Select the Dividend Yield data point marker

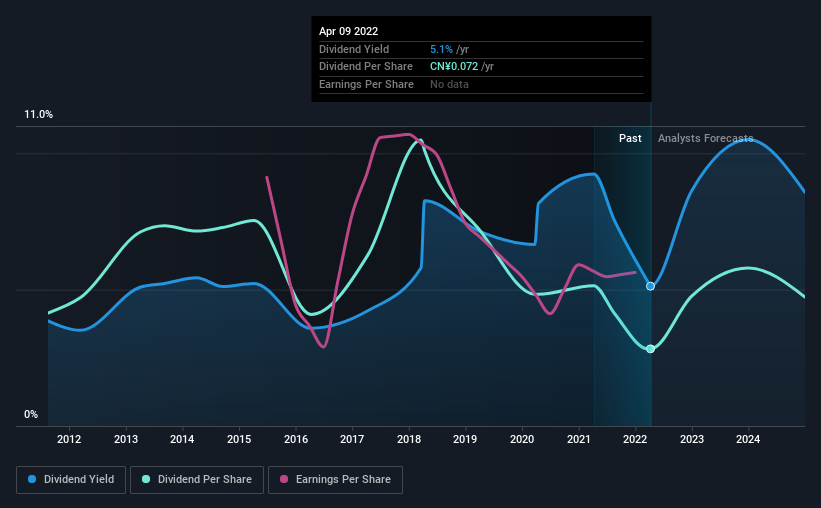click(650, 286)
